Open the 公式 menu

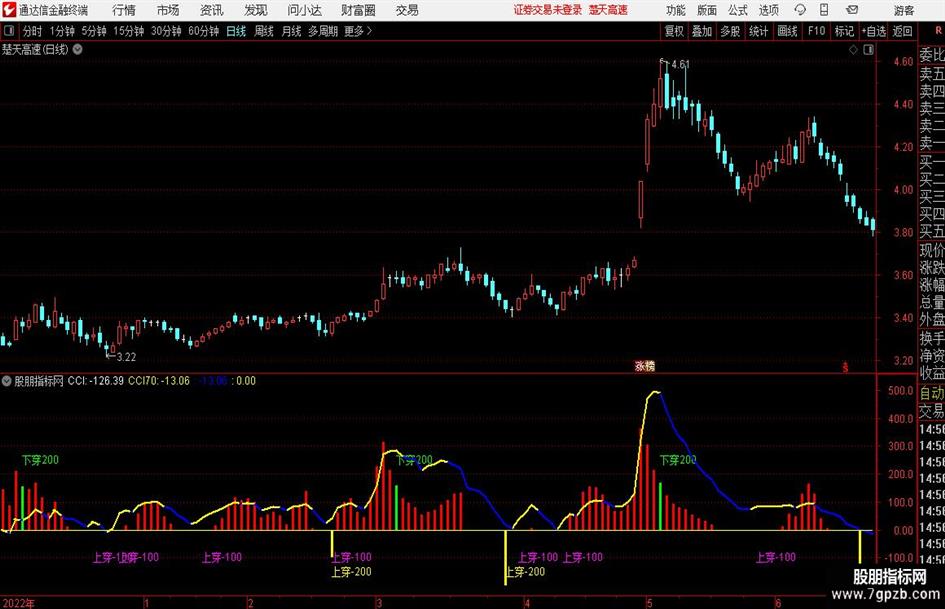click(738, 10)
